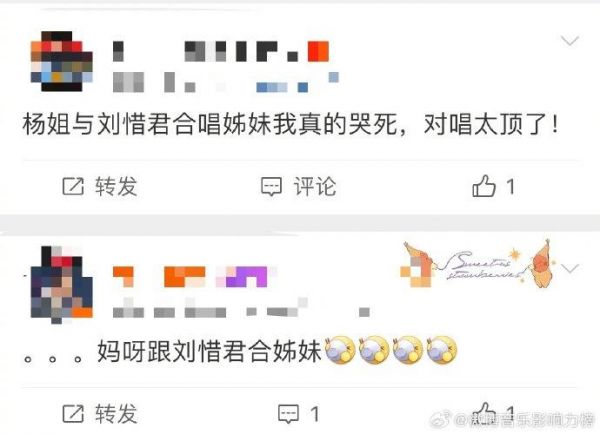Click first post text about 刘惜君合唱姊妹

coord(291,125)
